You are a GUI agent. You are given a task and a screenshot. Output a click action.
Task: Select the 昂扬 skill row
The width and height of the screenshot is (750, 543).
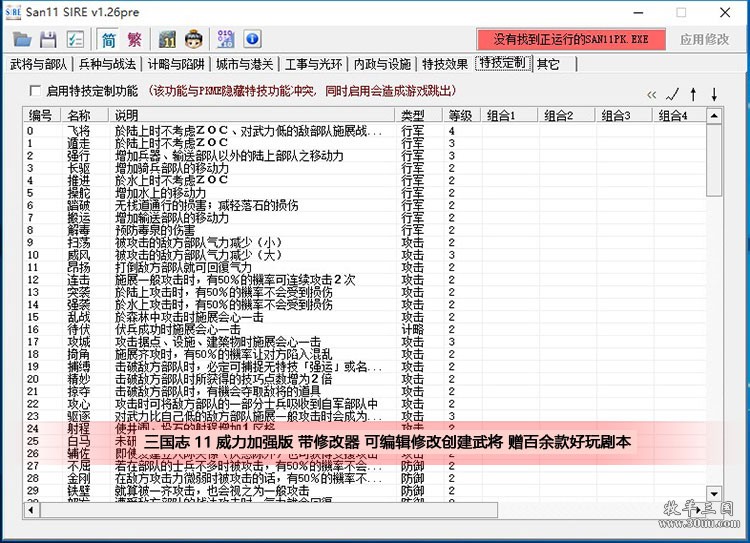(x=365, y=267)
